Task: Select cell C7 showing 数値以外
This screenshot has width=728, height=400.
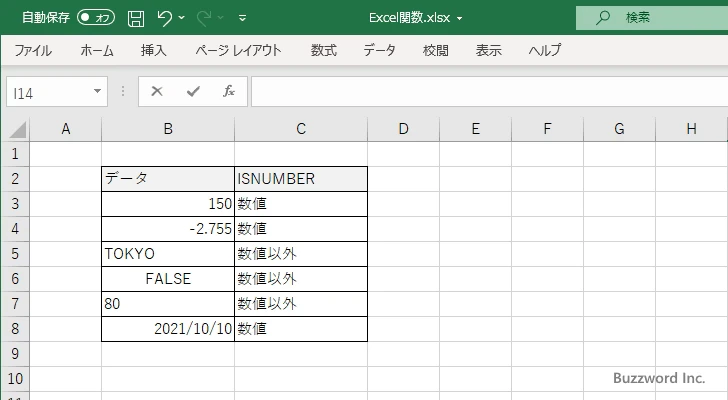Action: pyautogui.click(x=301, y=304)
